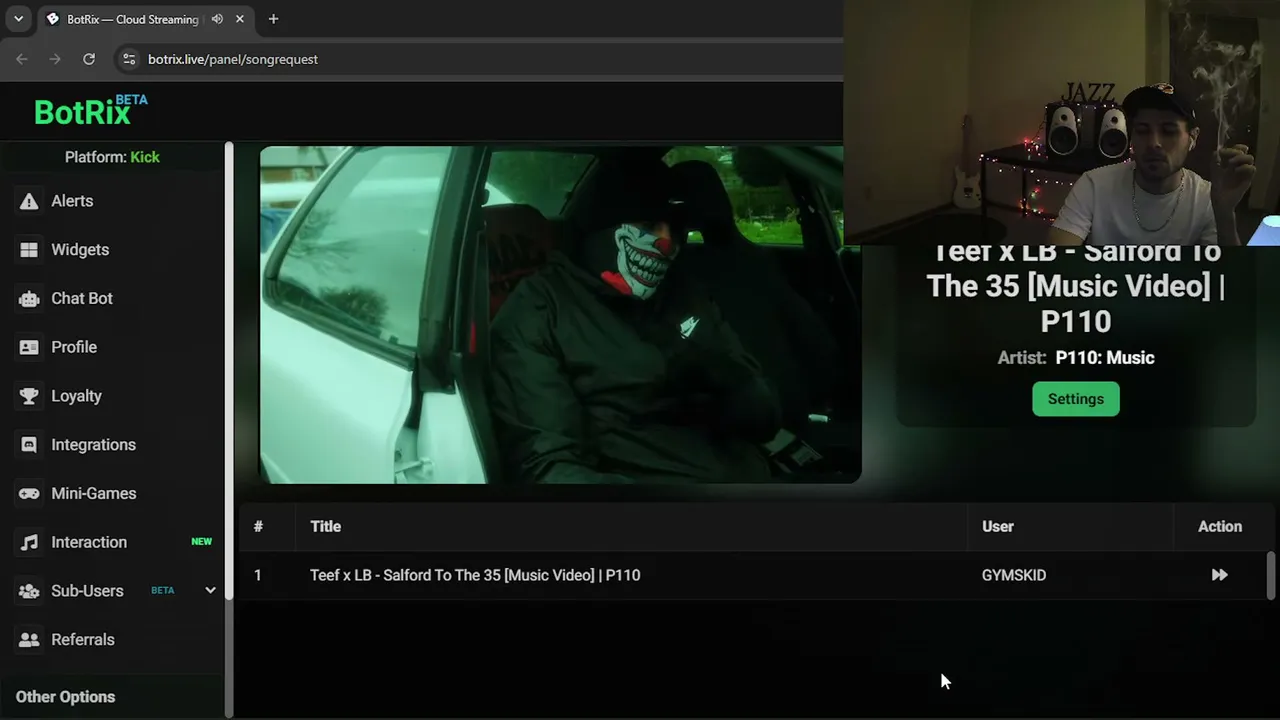Reload the BotRix page

(x=89, y=59)
